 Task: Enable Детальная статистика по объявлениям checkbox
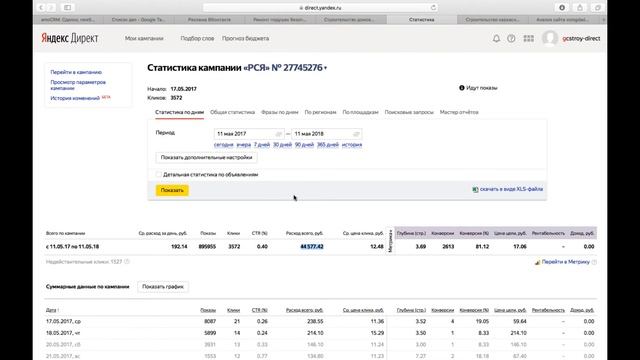(x=158, y=174)
